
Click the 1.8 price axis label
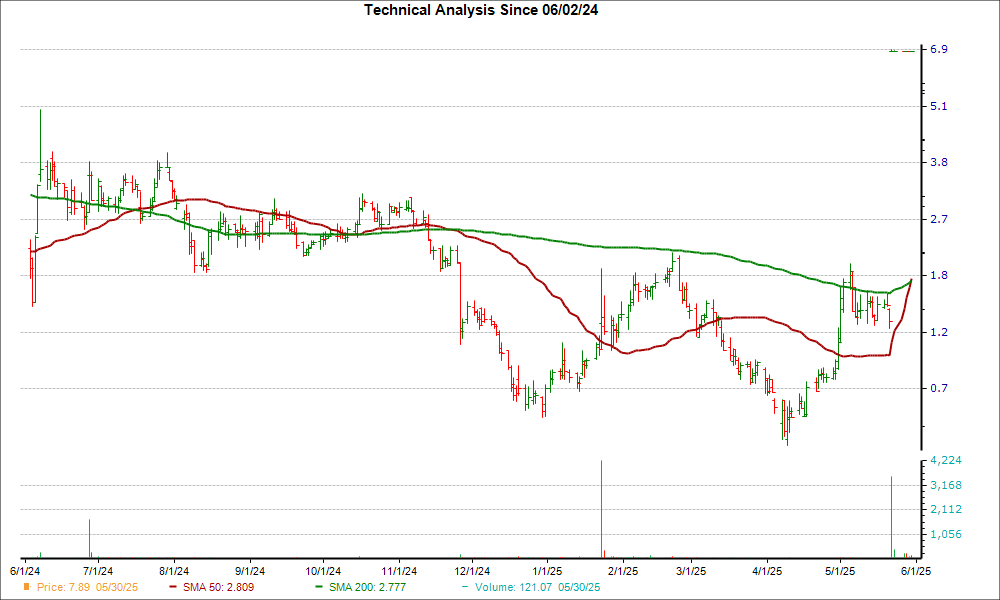pos(939,275)
